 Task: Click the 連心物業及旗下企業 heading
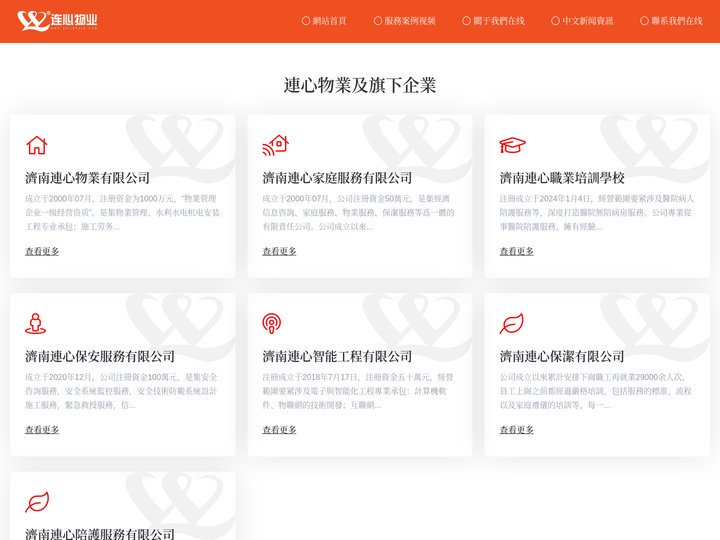tap(360, 85)
